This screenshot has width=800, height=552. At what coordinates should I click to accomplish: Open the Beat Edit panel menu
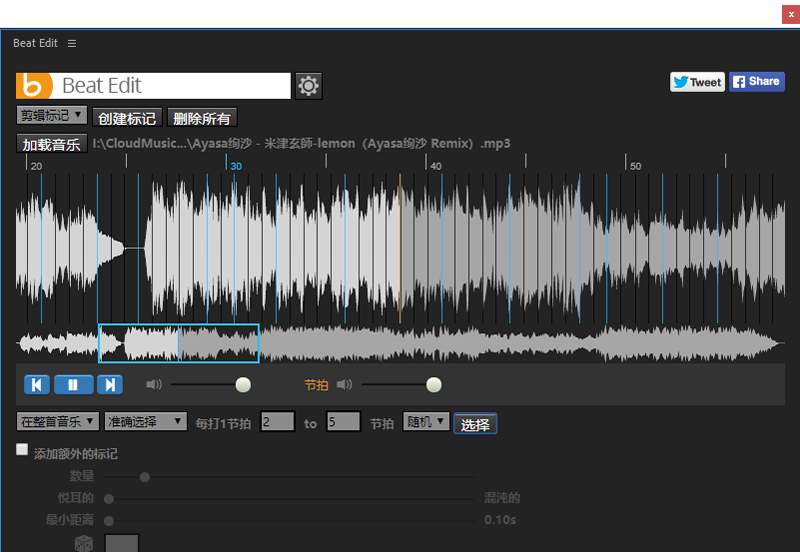pos(72,43)
